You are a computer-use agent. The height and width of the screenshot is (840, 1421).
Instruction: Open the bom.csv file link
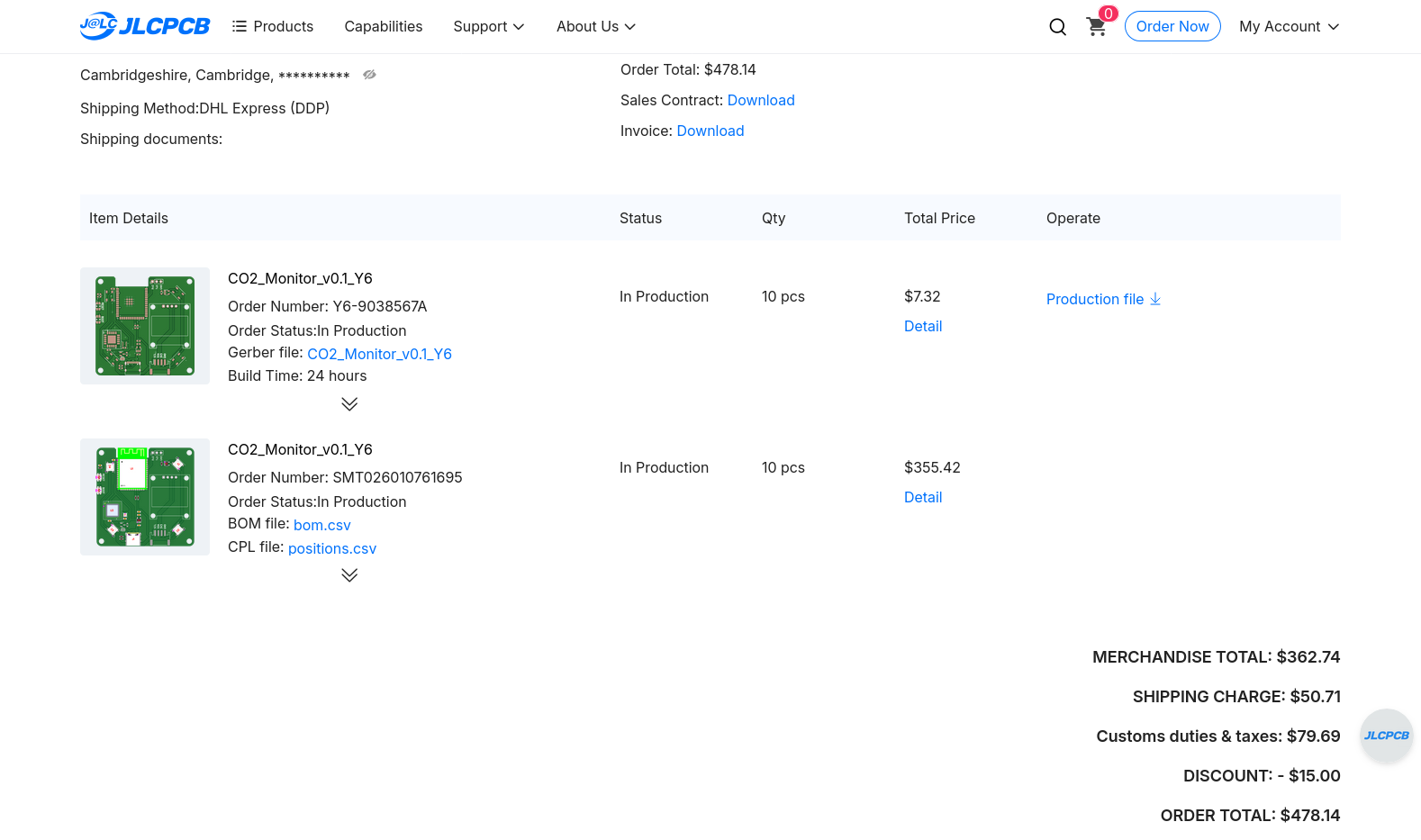pyautogui.click(x=321, y=525)
